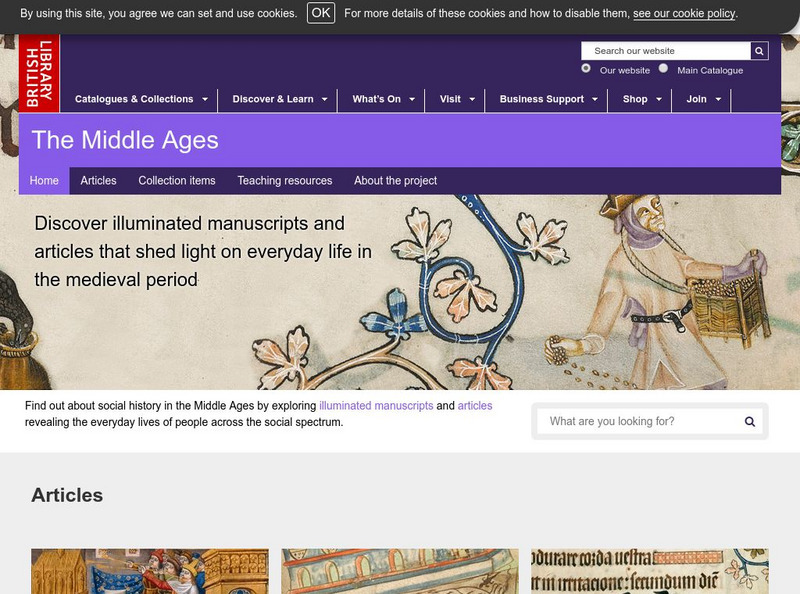Image resolution: width=800 pixels, height=594 pixels.
Task: Open the What's On dropdown
Action: [x=379, y=100]
